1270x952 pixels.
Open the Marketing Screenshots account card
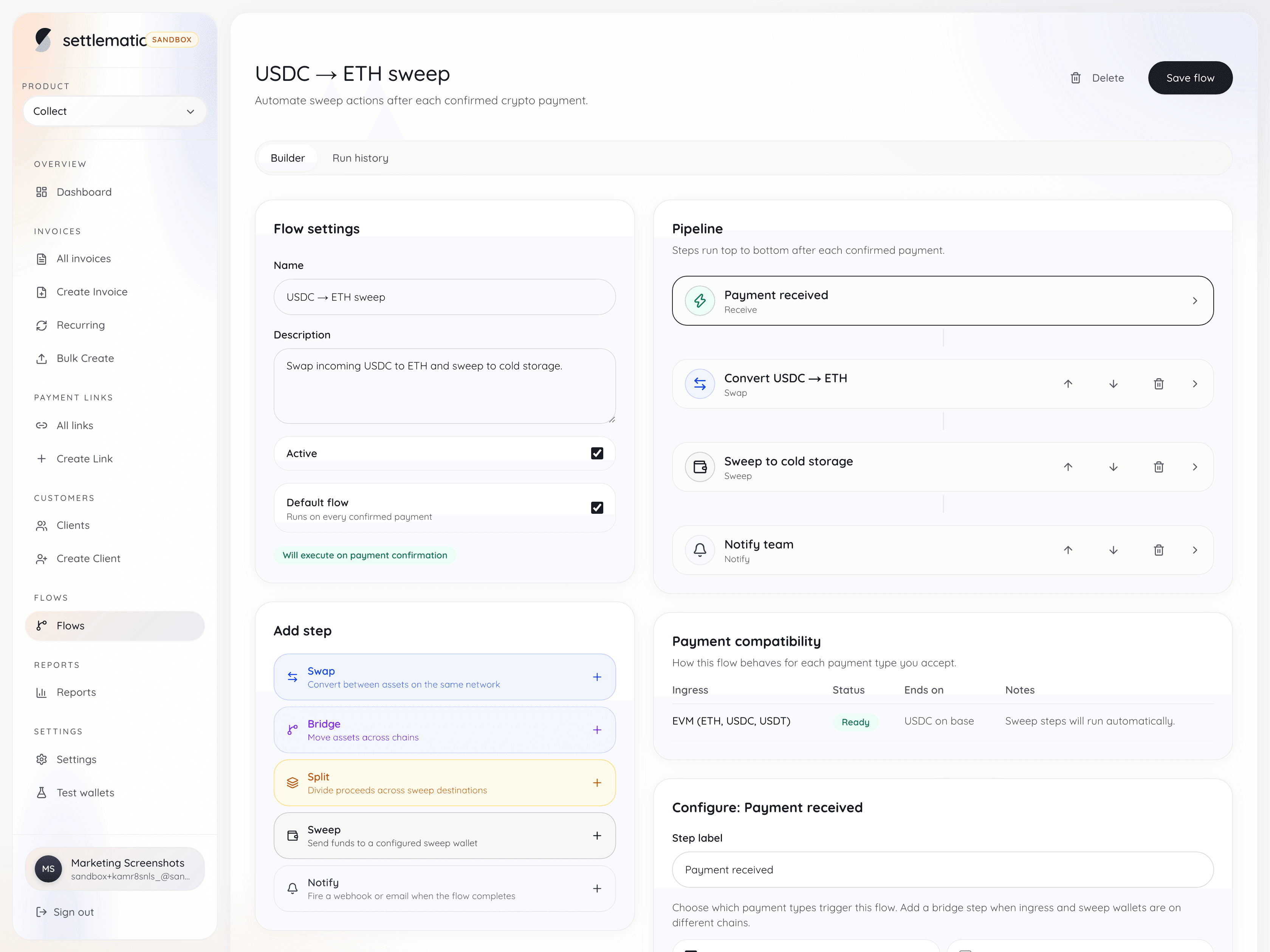(x=114, y=869)
